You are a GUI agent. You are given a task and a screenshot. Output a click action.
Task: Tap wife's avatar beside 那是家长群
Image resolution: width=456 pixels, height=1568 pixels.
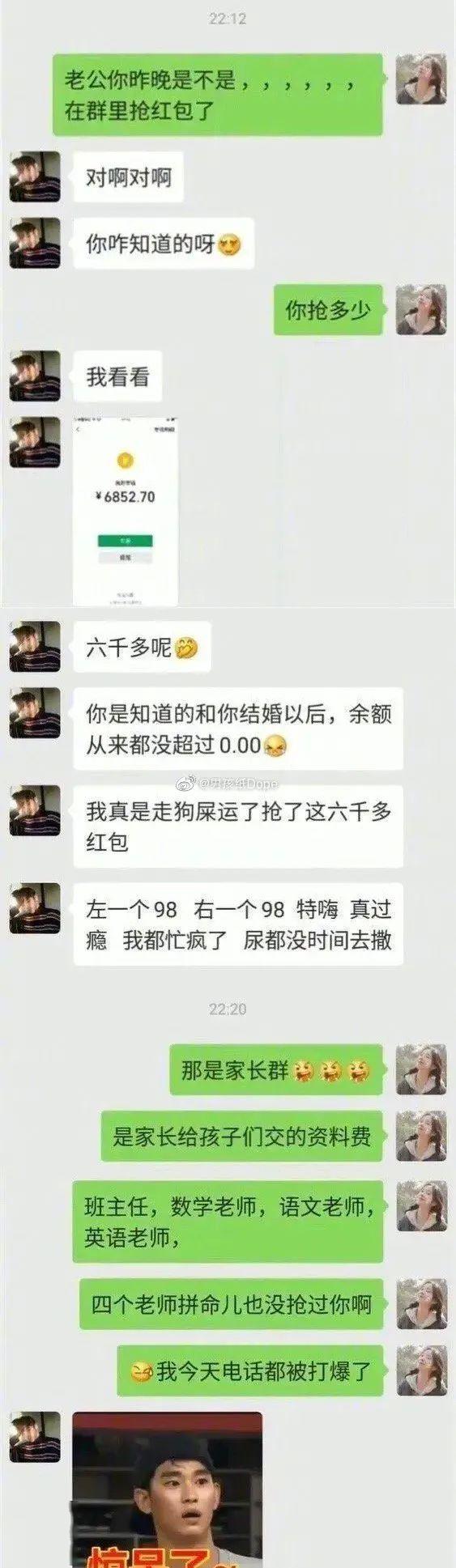pyautogui.click(x=421, y=1069)
